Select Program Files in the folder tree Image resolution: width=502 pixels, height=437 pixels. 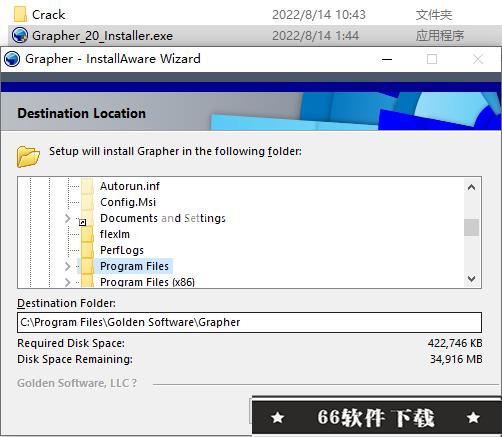pos(134,266)
